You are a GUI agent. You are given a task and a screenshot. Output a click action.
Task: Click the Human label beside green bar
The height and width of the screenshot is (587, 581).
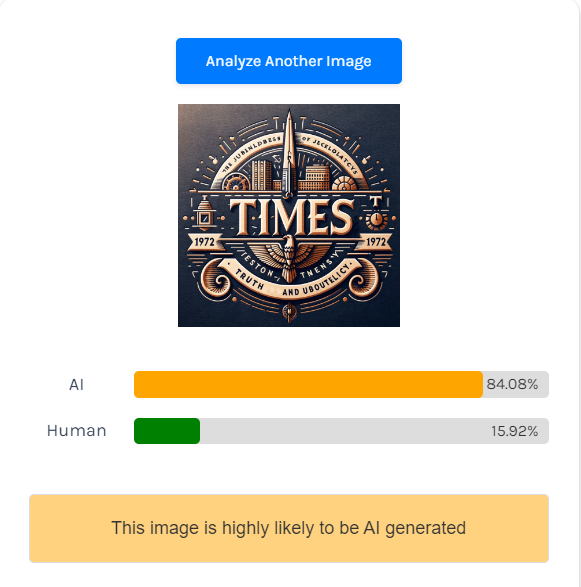(76, 431)
